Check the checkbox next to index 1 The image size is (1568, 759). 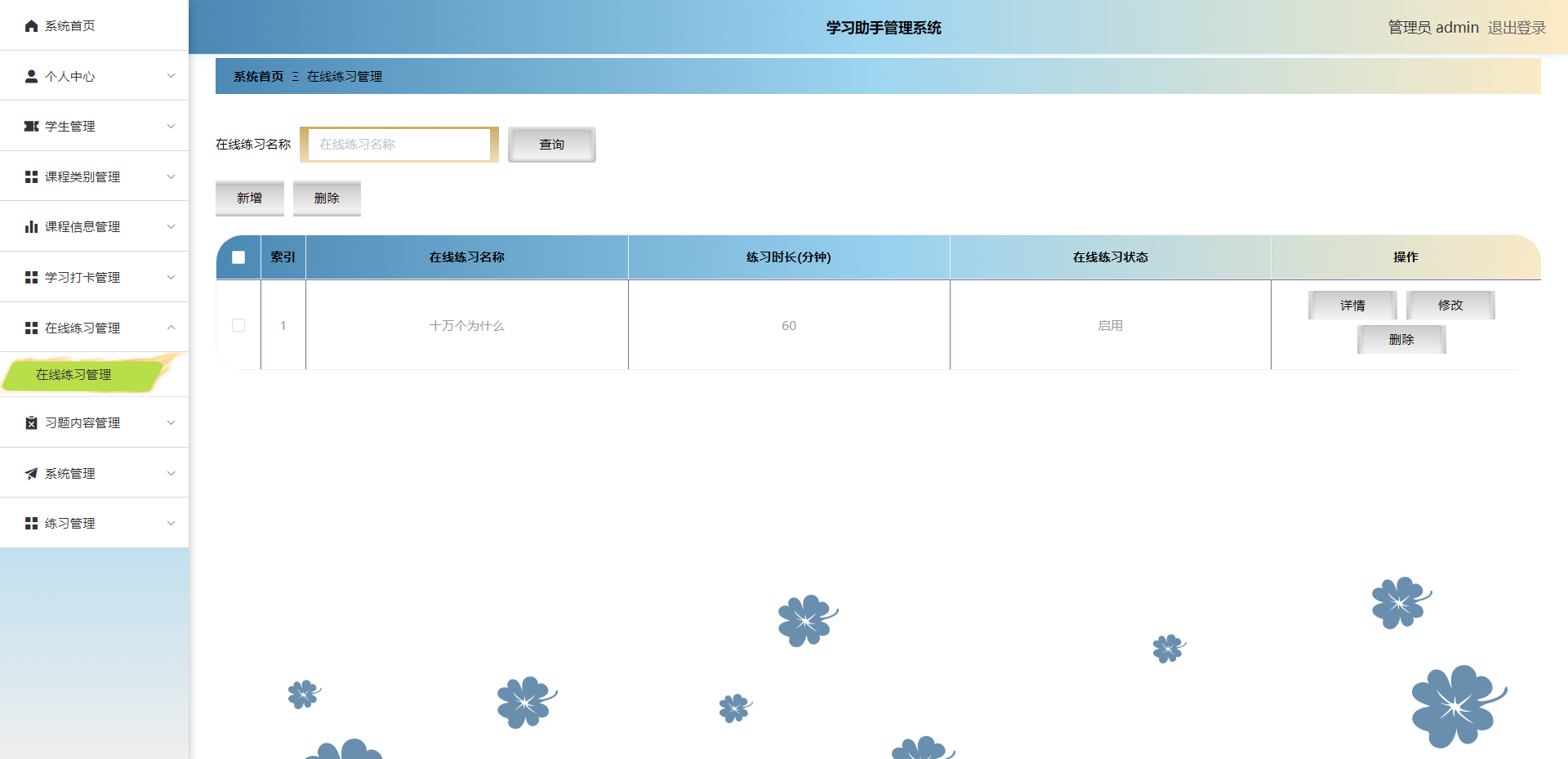pos(238,324)
